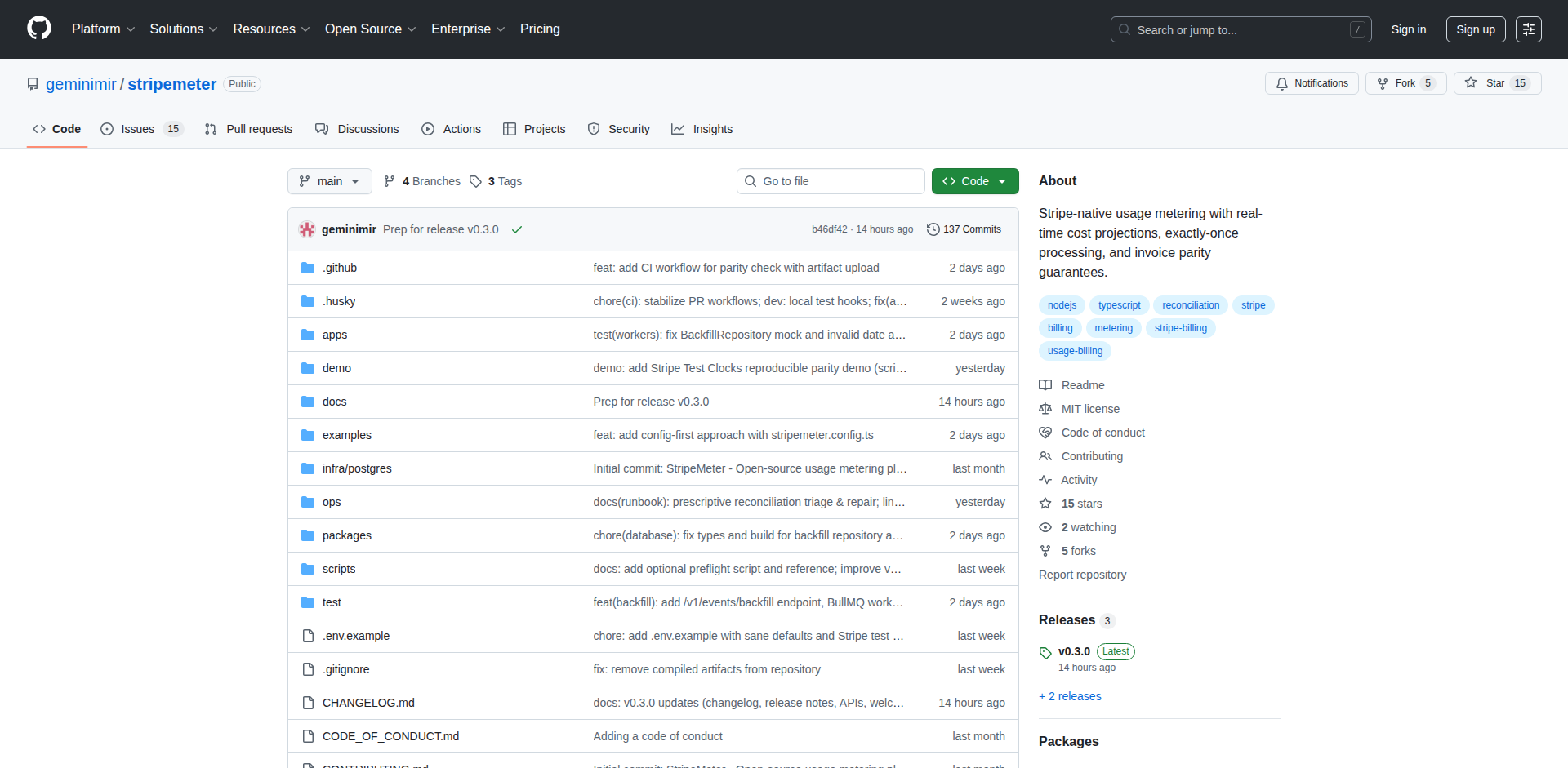Screen dimensions: 1568x768
Task: Click the Readme book icon
Action: point(1045,385)
